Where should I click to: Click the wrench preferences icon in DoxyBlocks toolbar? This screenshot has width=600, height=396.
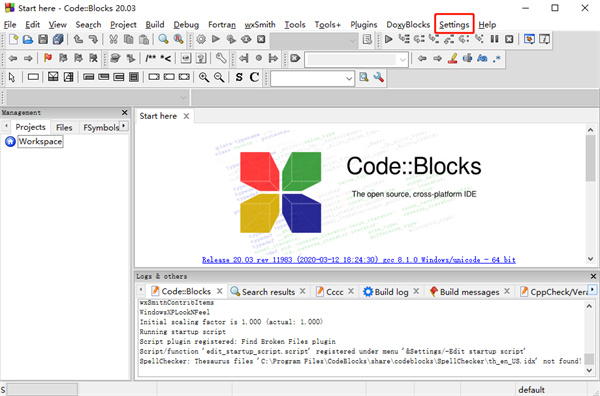(221, 58)
